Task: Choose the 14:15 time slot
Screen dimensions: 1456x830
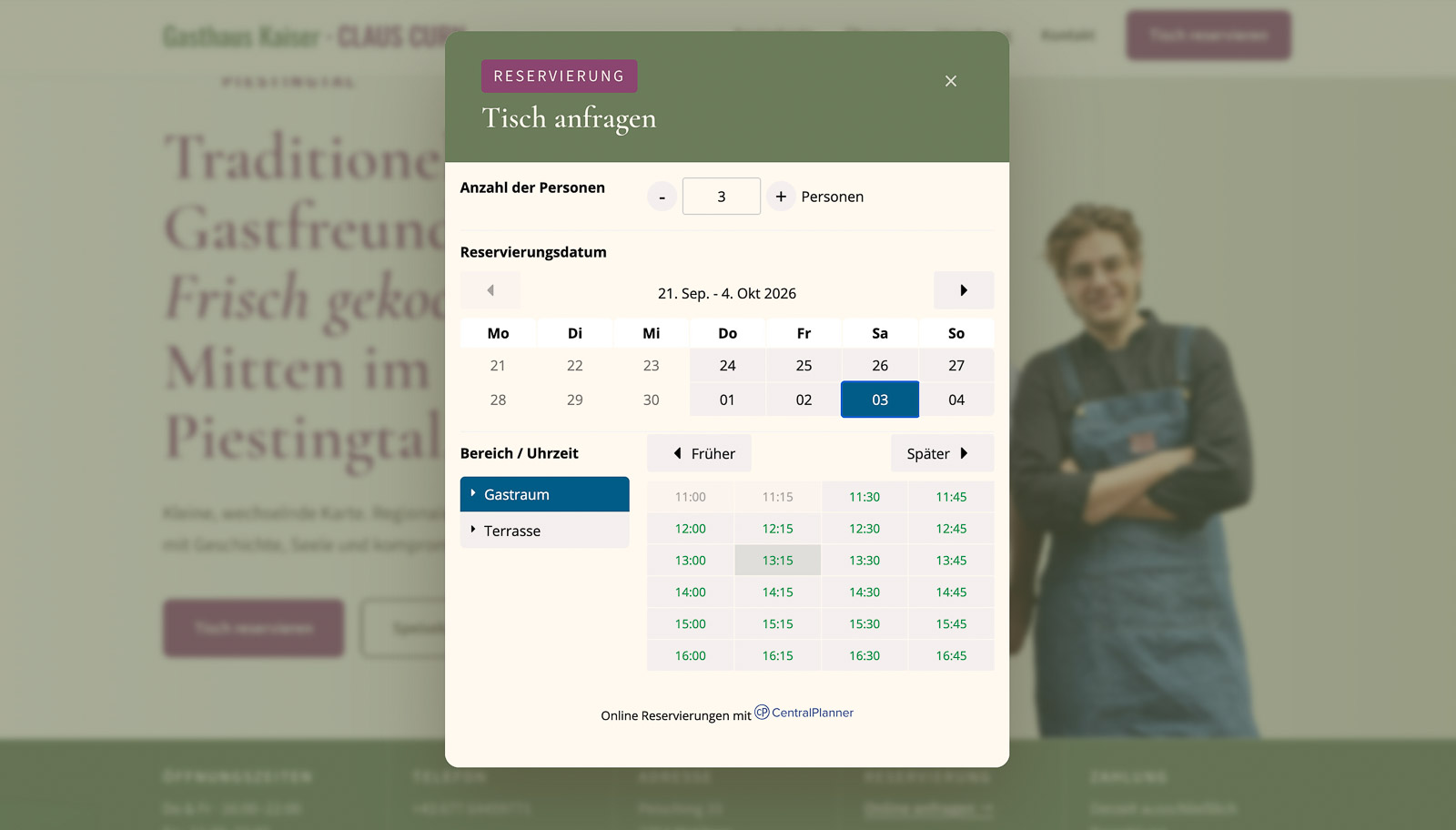Action: click(777, 592)
